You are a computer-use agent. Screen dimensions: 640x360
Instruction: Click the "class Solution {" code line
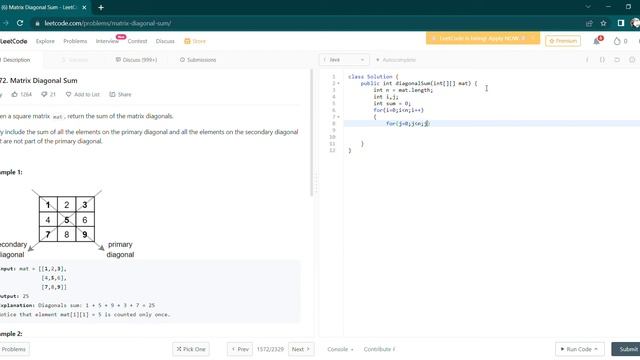point(373,77)
